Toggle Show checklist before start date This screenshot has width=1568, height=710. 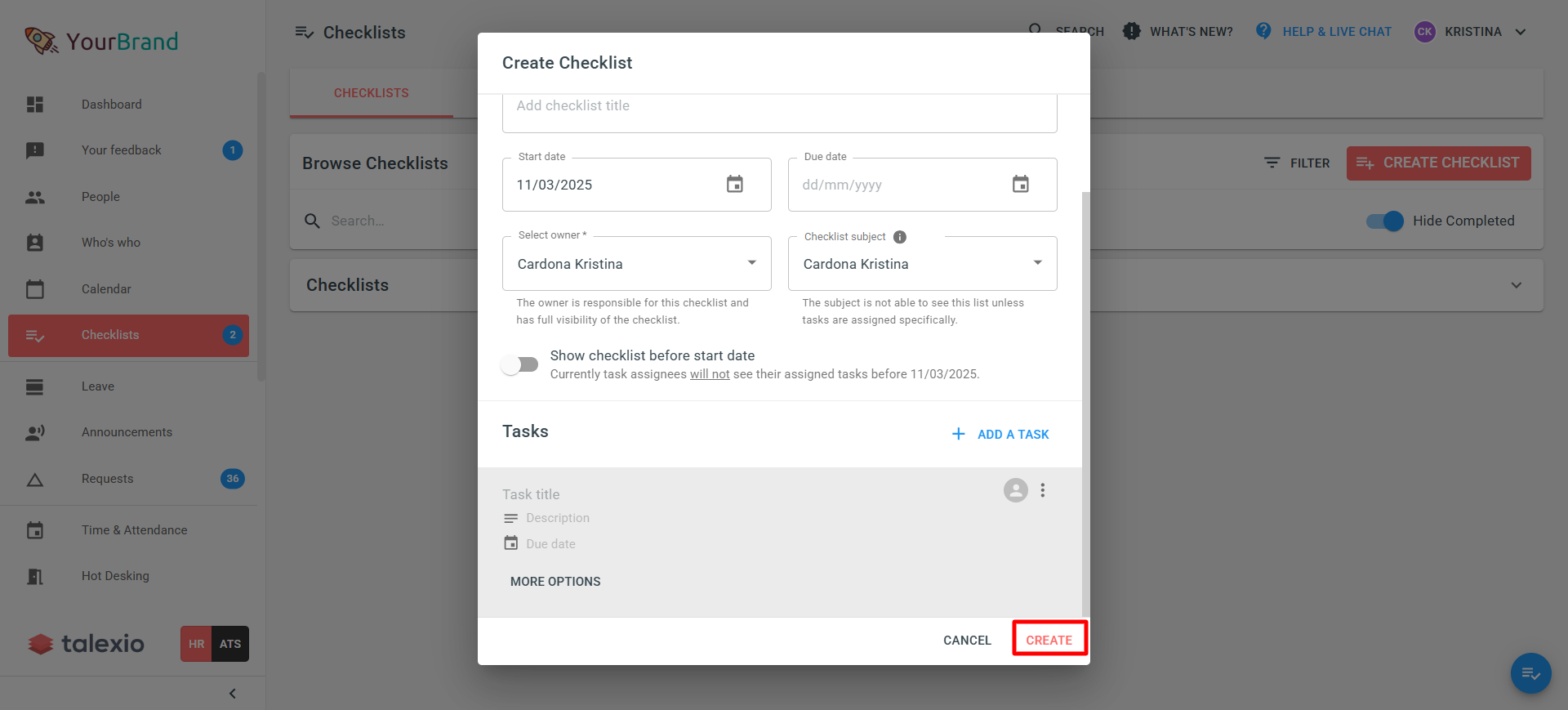click(x=520, y=364)
